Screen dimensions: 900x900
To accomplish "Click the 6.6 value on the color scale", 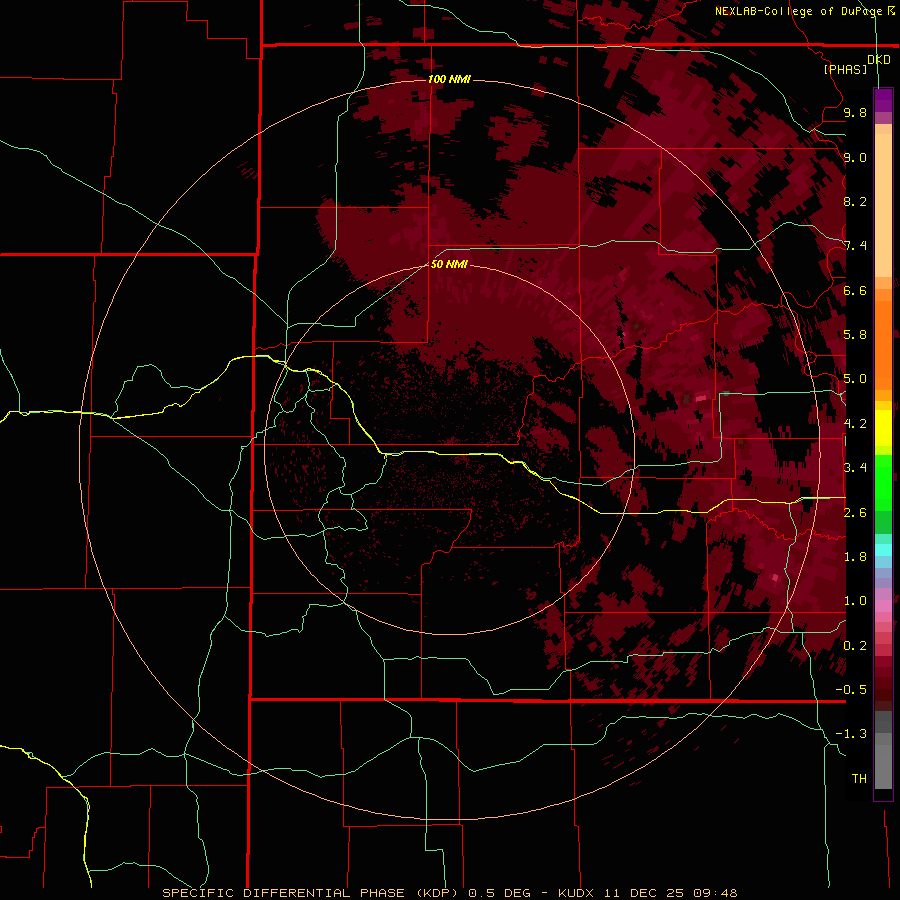I will coord(855,290).
